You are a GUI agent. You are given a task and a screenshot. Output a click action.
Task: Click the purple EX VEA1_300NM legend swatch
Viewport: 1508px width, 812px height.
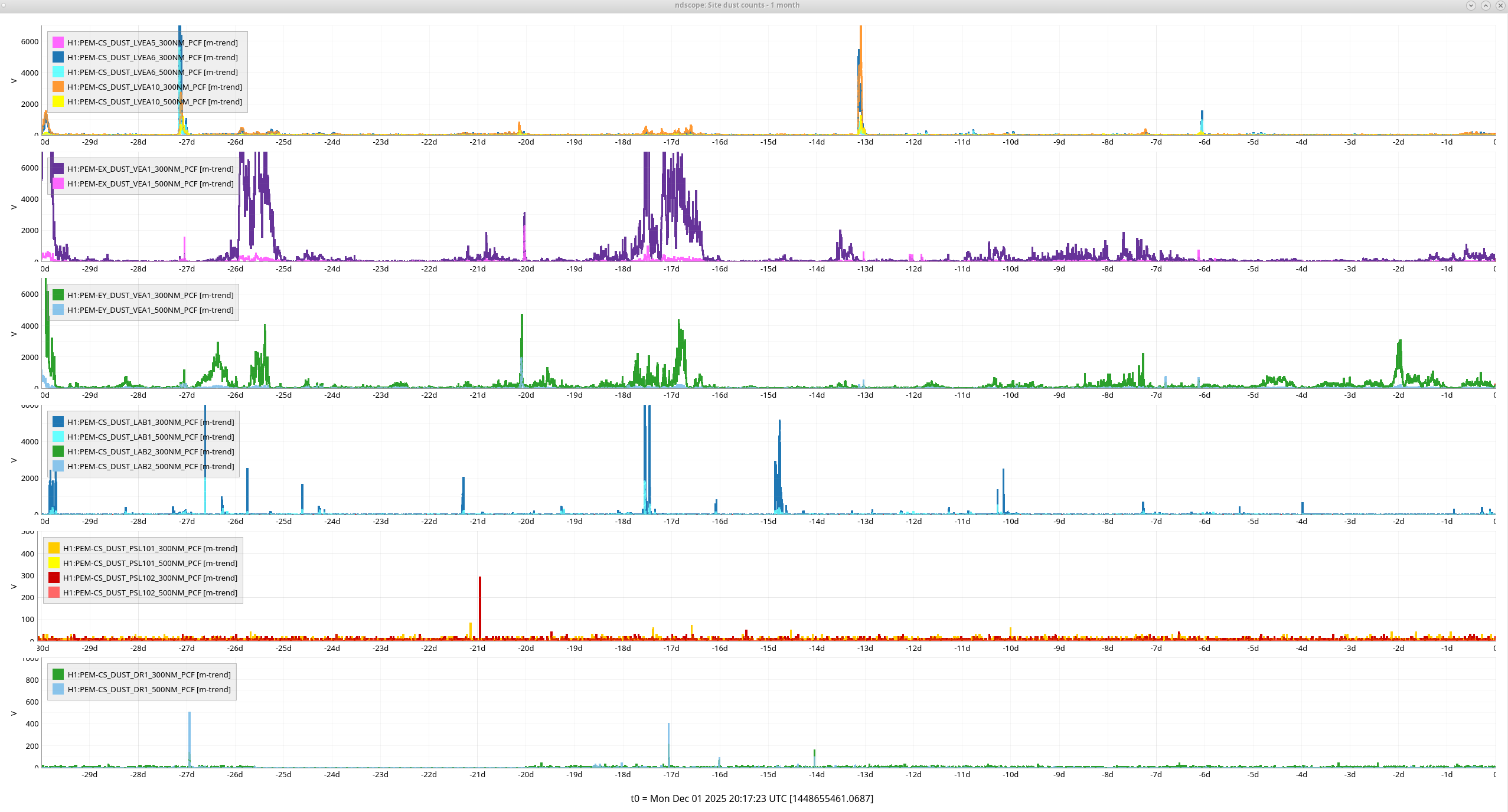point(58,169)
